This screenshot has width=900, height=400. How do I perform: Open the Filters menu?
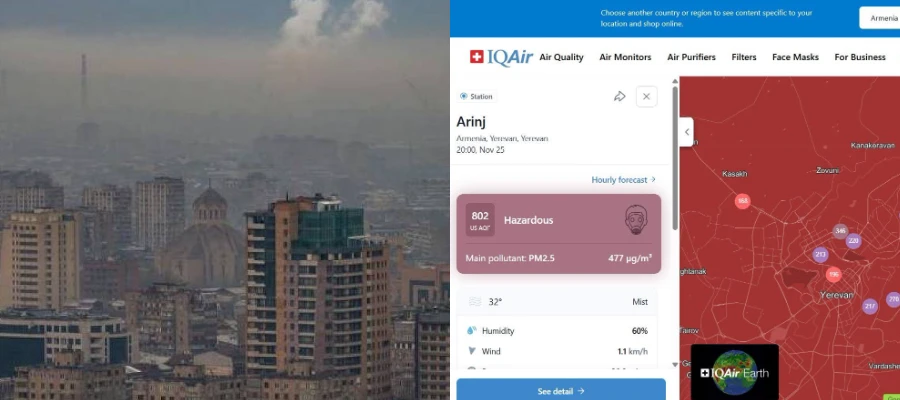pos(744,57)
